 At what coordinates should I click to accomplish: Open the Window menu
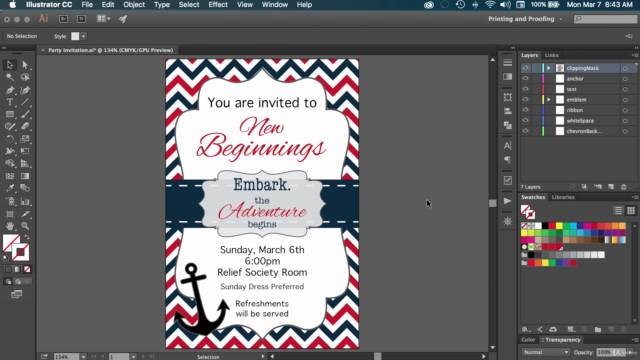[x=275, y=5]
